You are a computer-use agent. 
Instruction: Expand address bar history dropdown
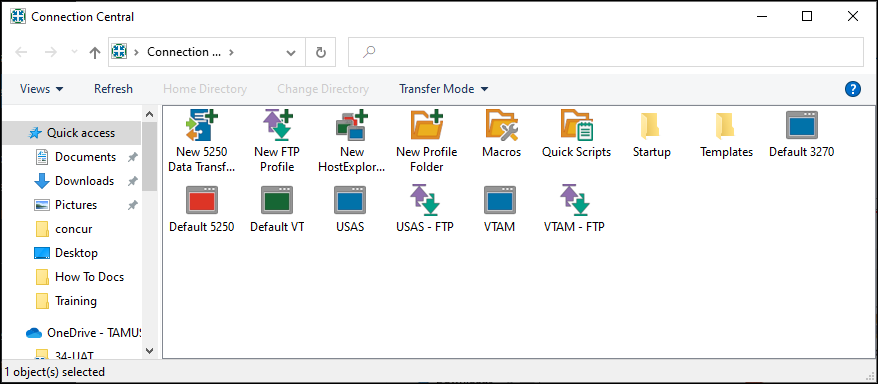[291, 53]
